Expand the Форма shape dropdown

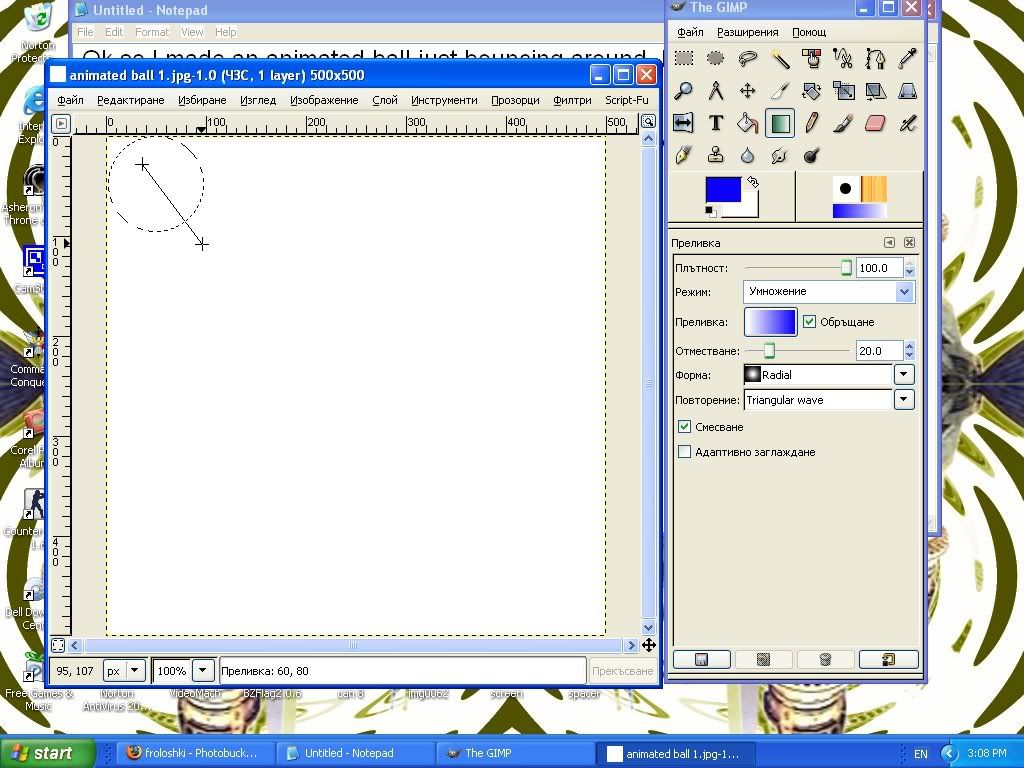click(904, 375)
